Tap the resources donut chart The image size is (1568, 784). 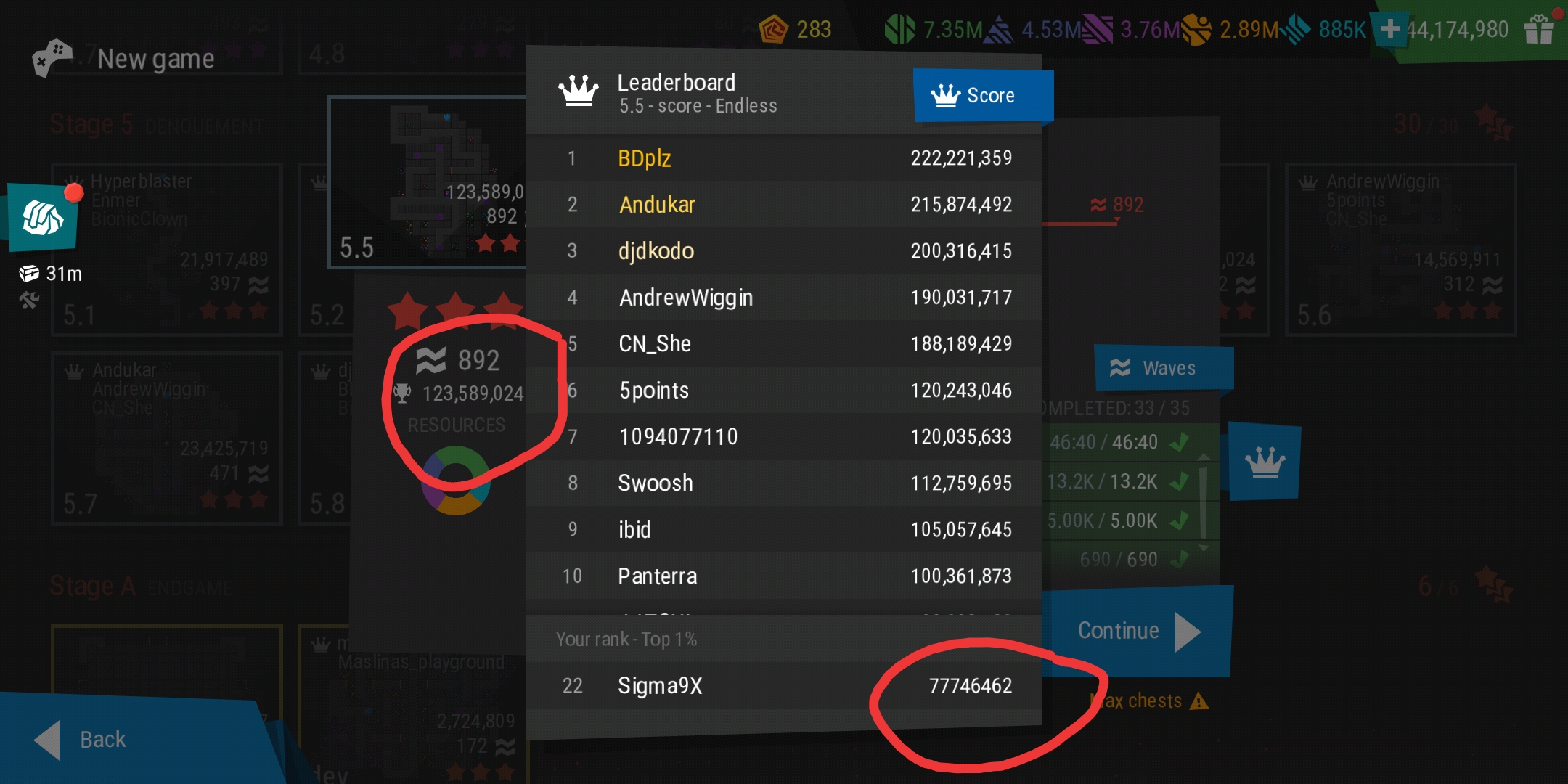[x=456, y=481]
